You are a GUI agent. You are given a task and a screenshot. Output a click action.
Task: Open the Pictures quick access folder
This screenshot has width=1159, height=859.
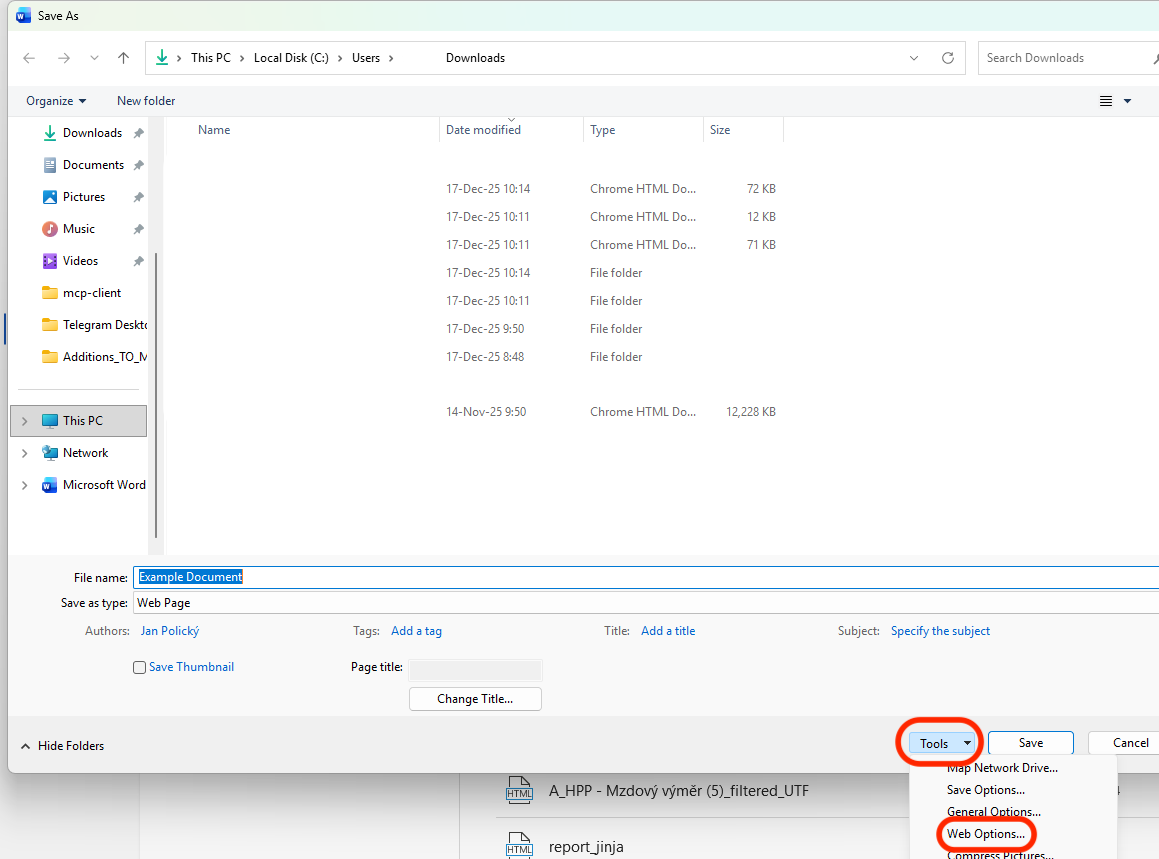(83, 197)
